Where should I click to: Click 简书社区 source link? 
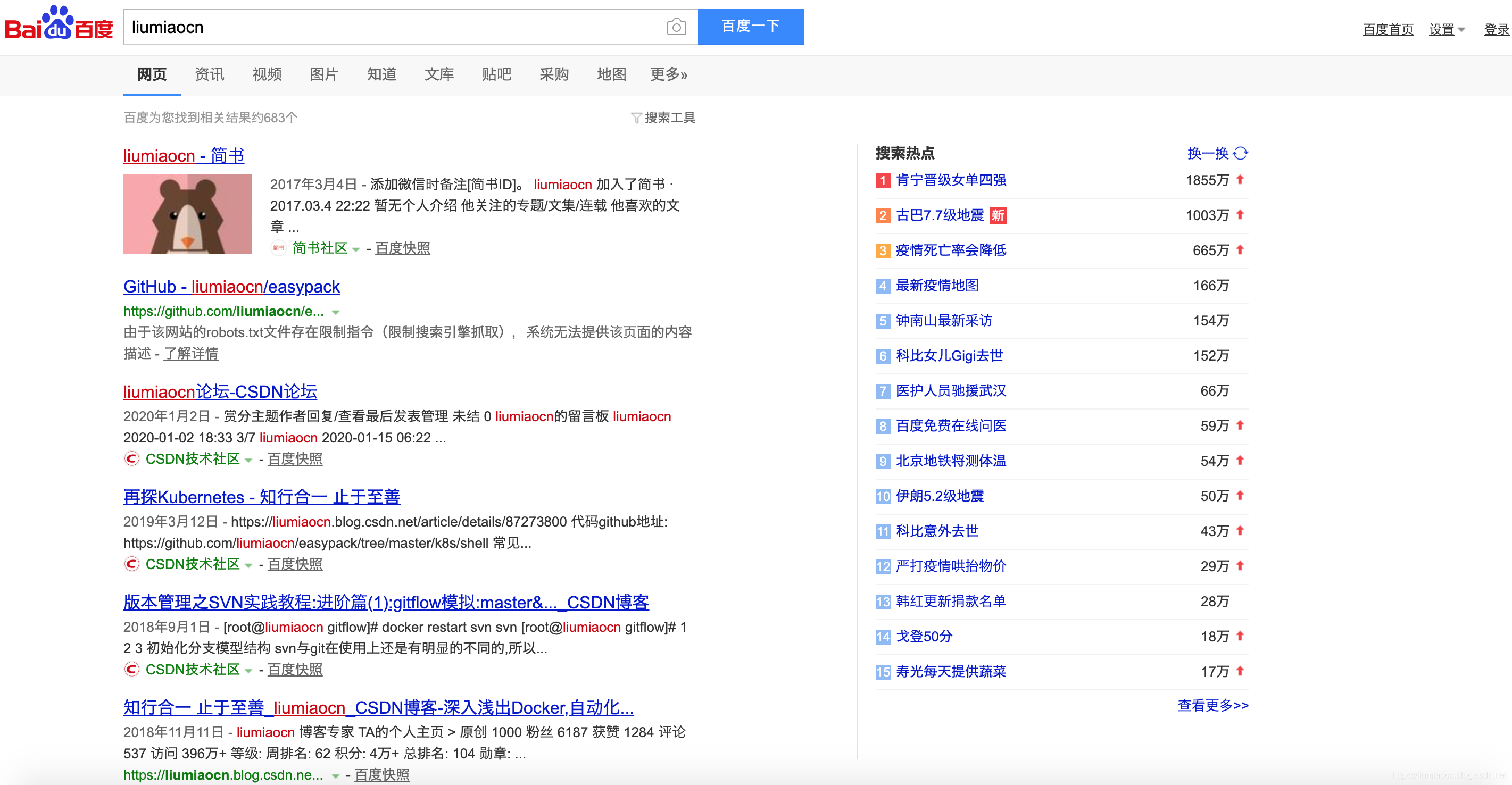coord(320,249)
